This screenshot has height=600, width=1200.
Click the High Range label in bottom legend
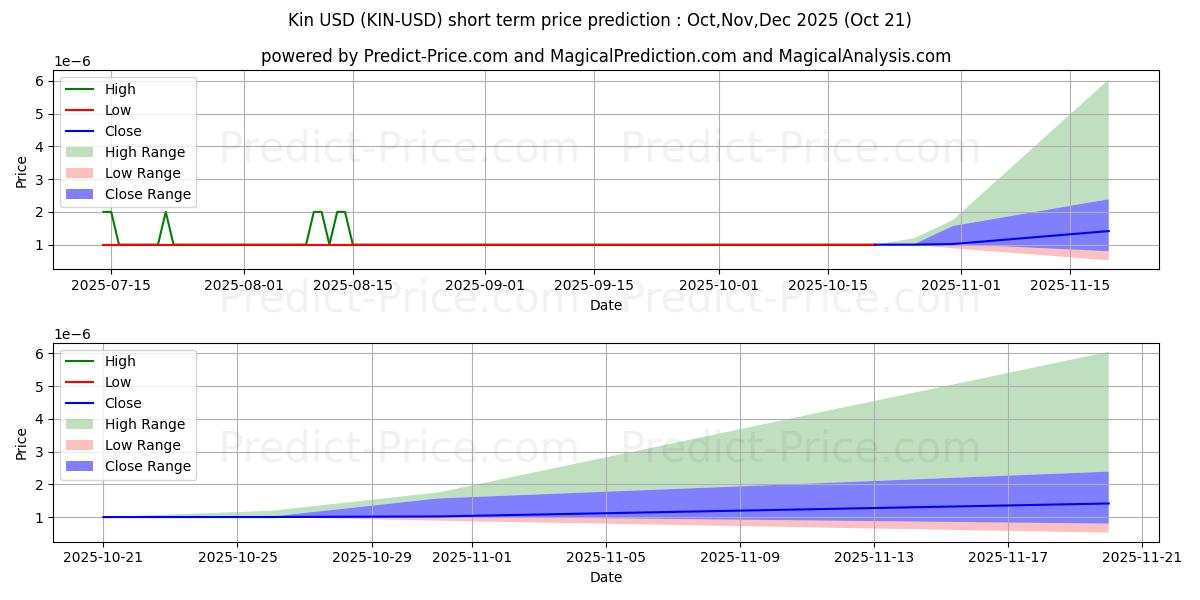[x=144, y=424]
